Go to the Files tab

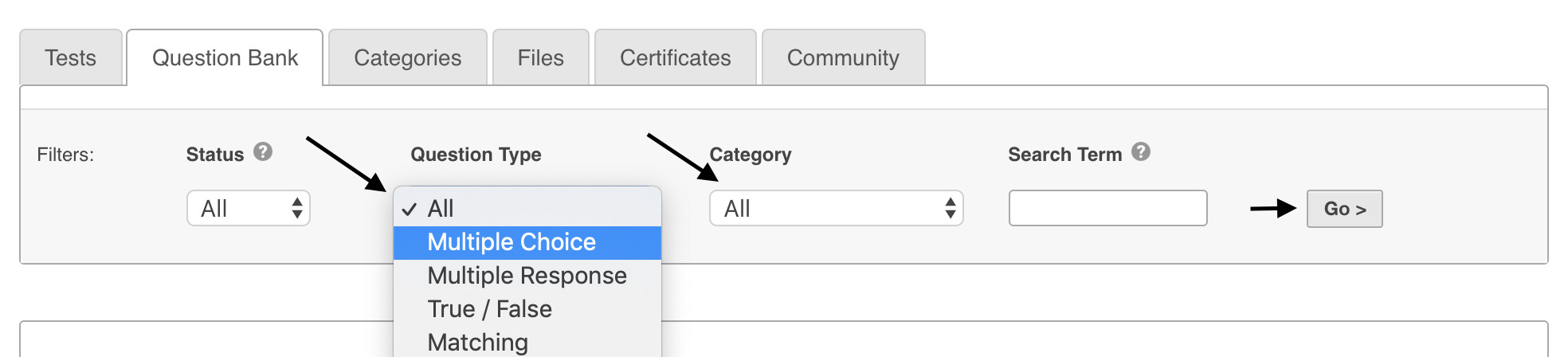(541, 58)
